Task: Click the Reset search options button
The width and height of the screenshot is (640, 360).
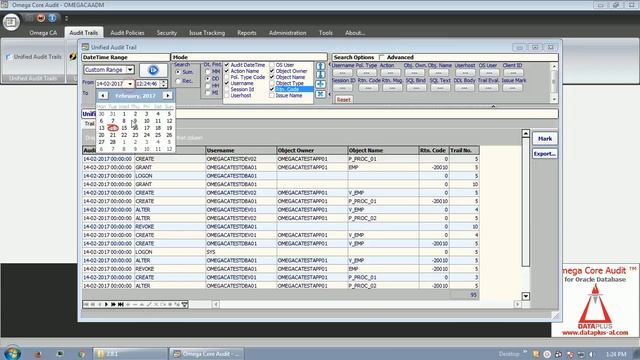Action: coord(343,100)
